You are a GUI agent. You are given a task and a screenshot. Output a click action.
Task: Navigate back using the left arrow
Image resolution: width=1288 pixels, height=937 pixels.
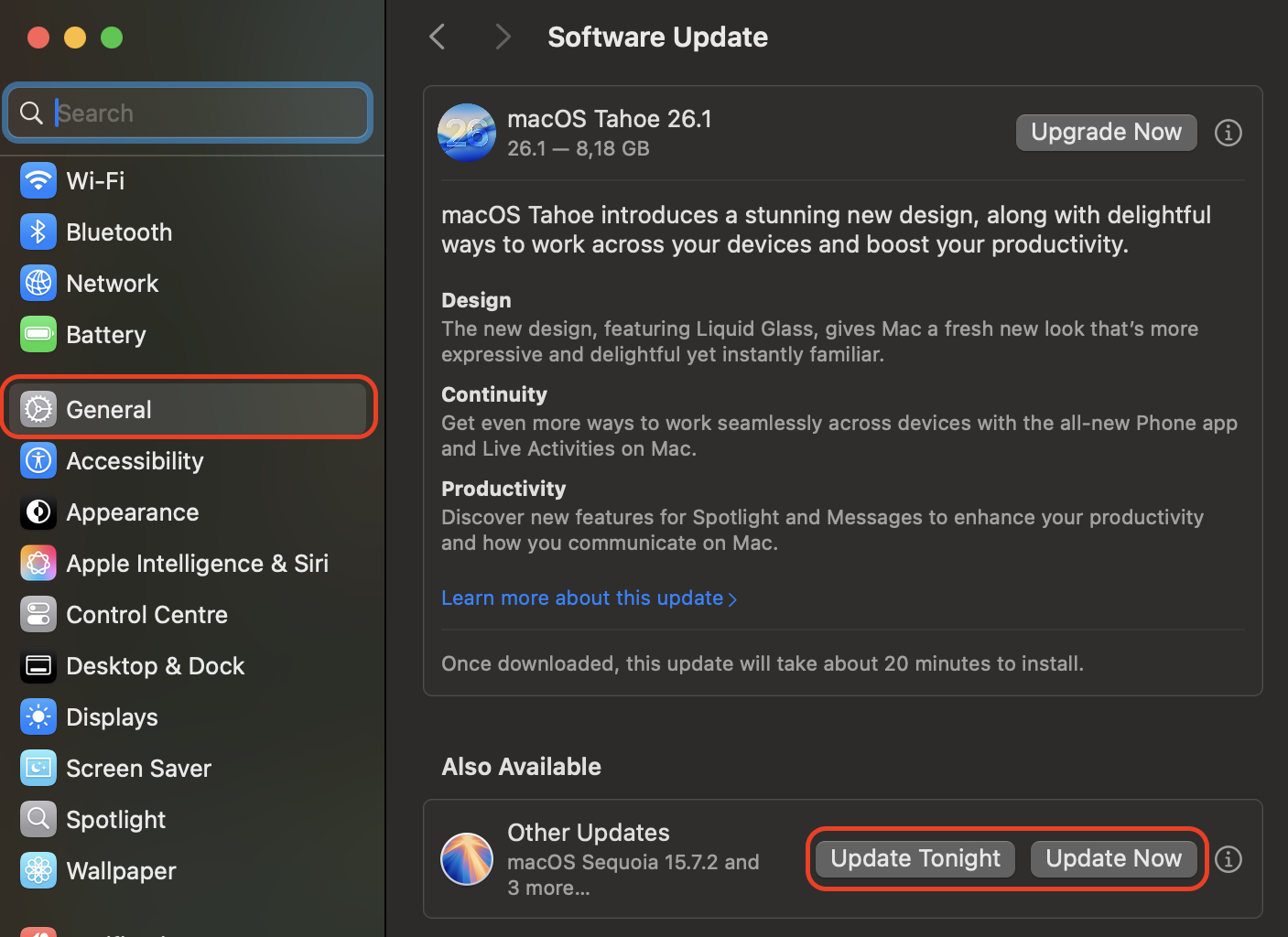[437, 37]
